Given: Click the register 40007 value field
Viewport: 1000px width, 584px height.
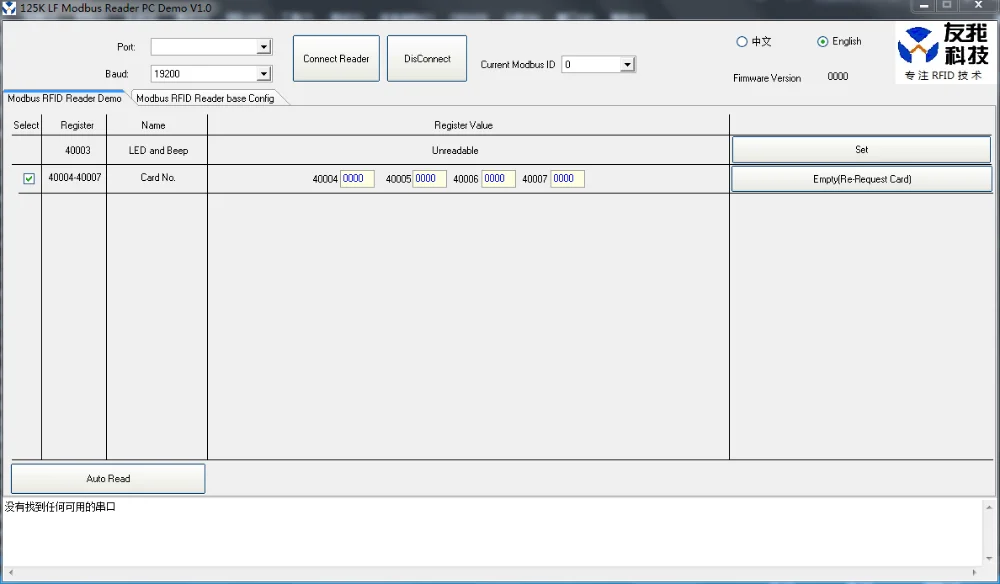Looking at the screenshot, I should (x=568, y=179).
